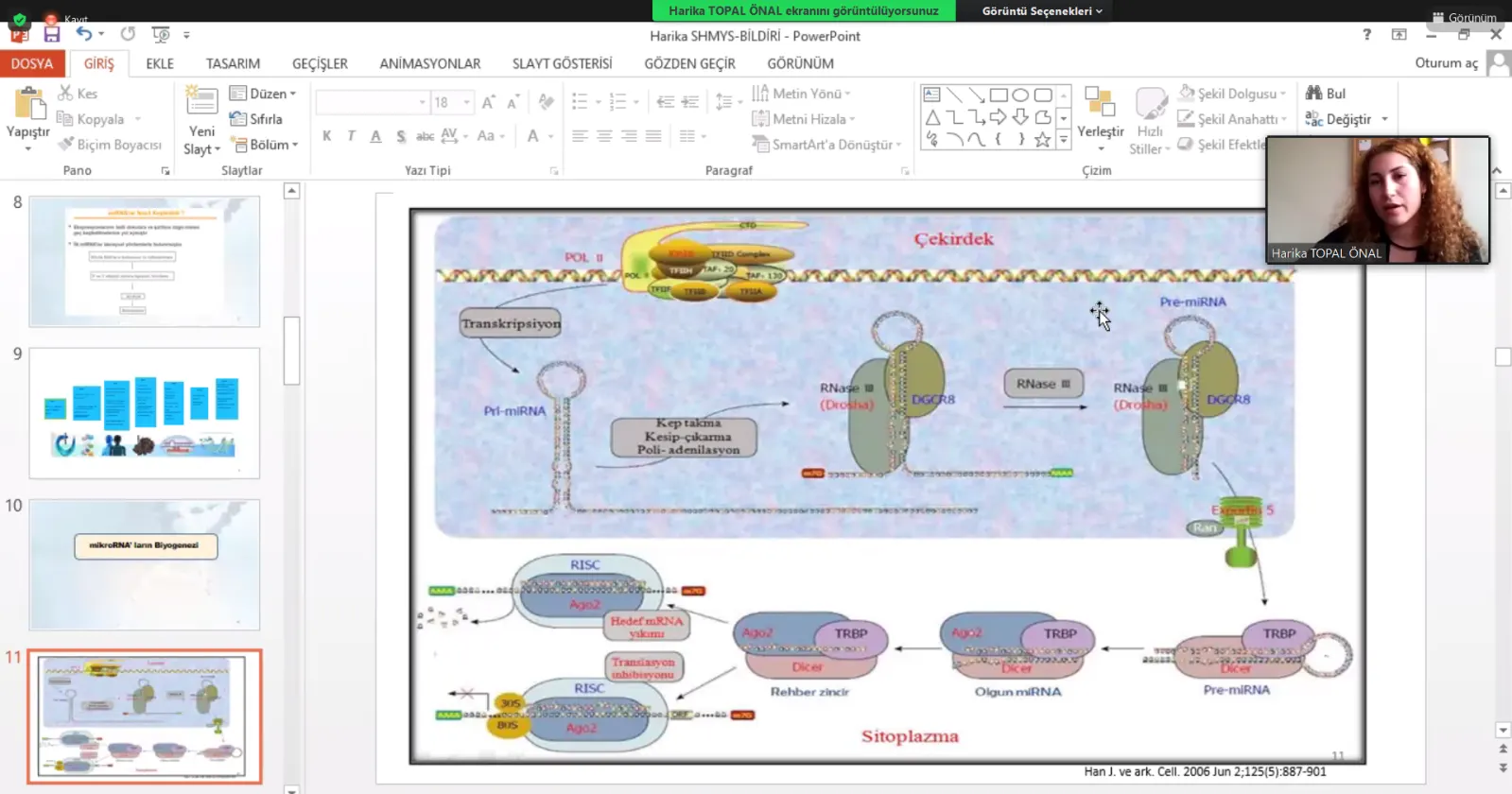This screenshot has width=1512, height=794.
Task: Open the Düzen layout dropdown
Action: point(263,94)
